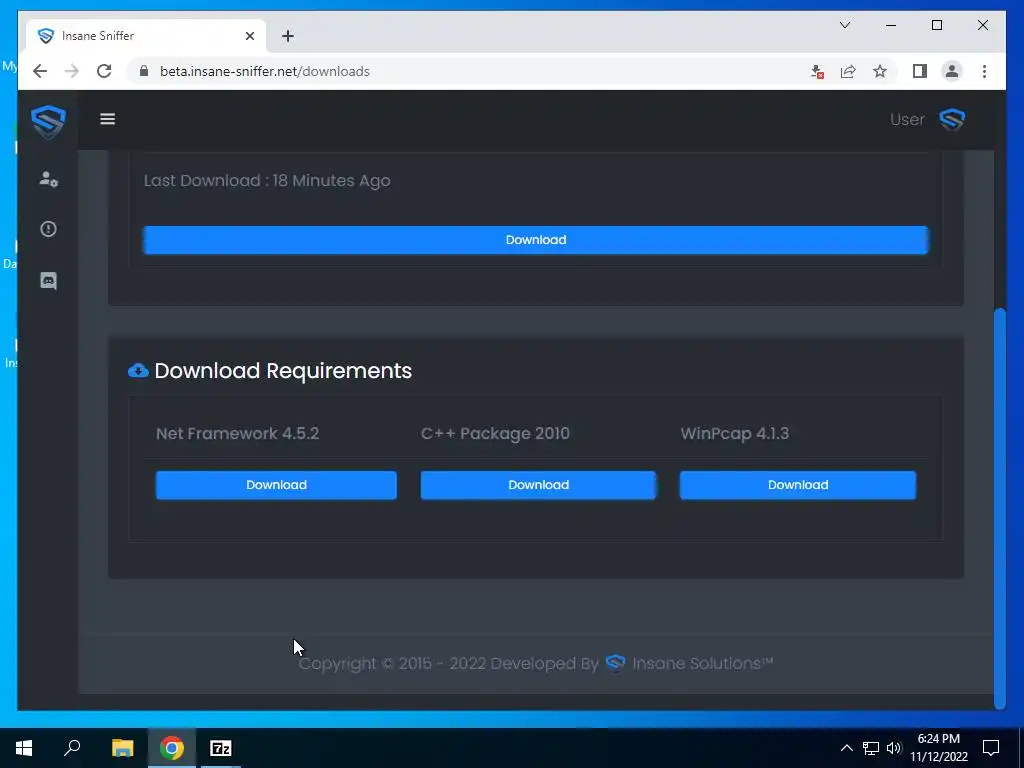Open the Chrome three-dot menu
This screenshot has width=1024, height=768.
coord(984,71)
